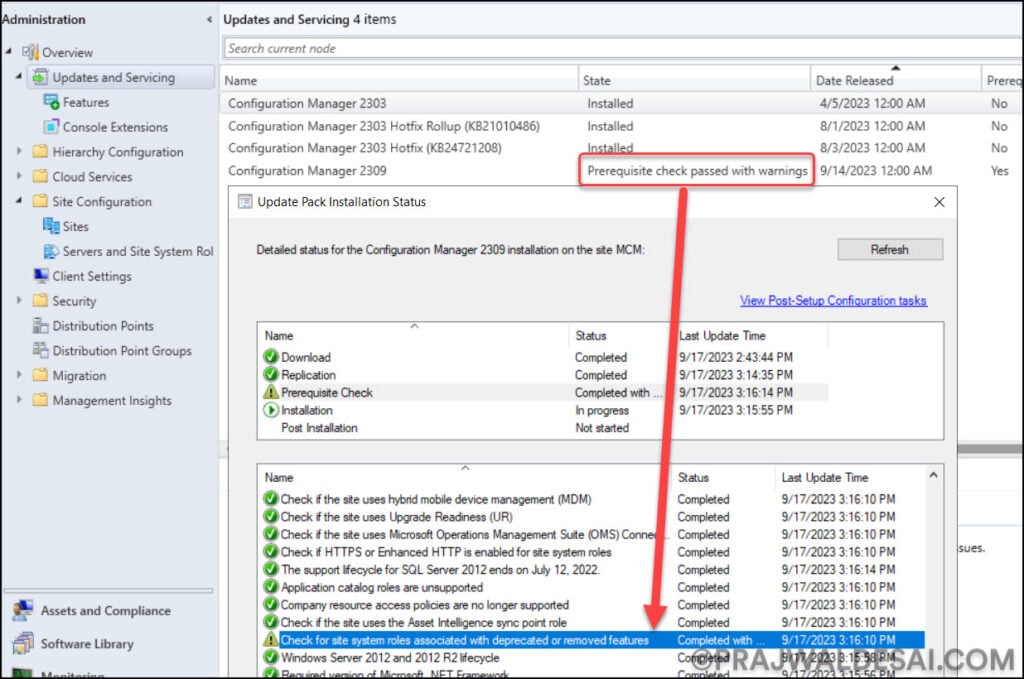
Task: Expand the Migration node
Action: pos(19,374)
